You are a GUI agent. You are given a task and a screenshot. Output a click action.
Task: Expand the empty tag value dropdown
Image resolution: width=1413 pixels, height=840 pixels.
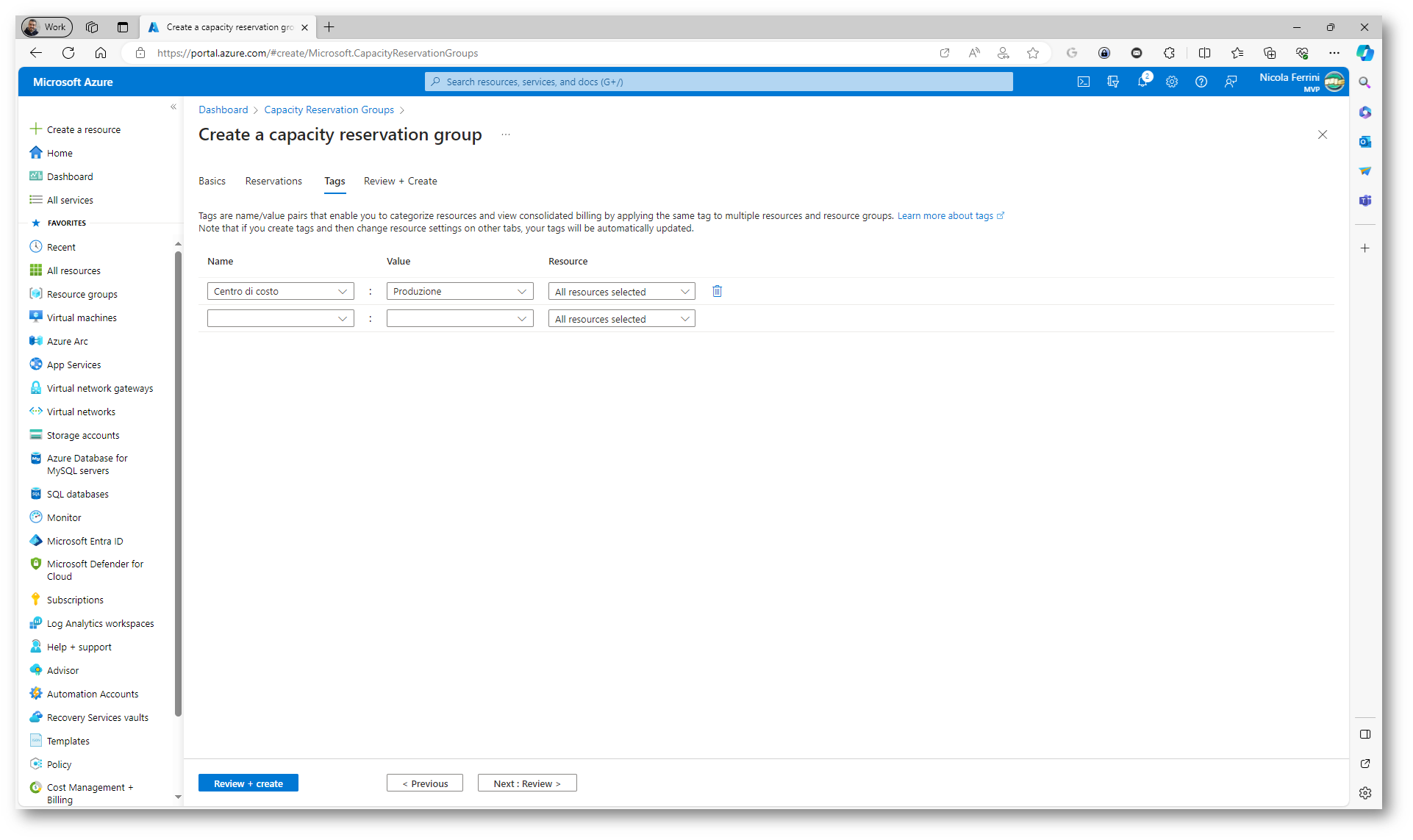(x=459, y=318)
